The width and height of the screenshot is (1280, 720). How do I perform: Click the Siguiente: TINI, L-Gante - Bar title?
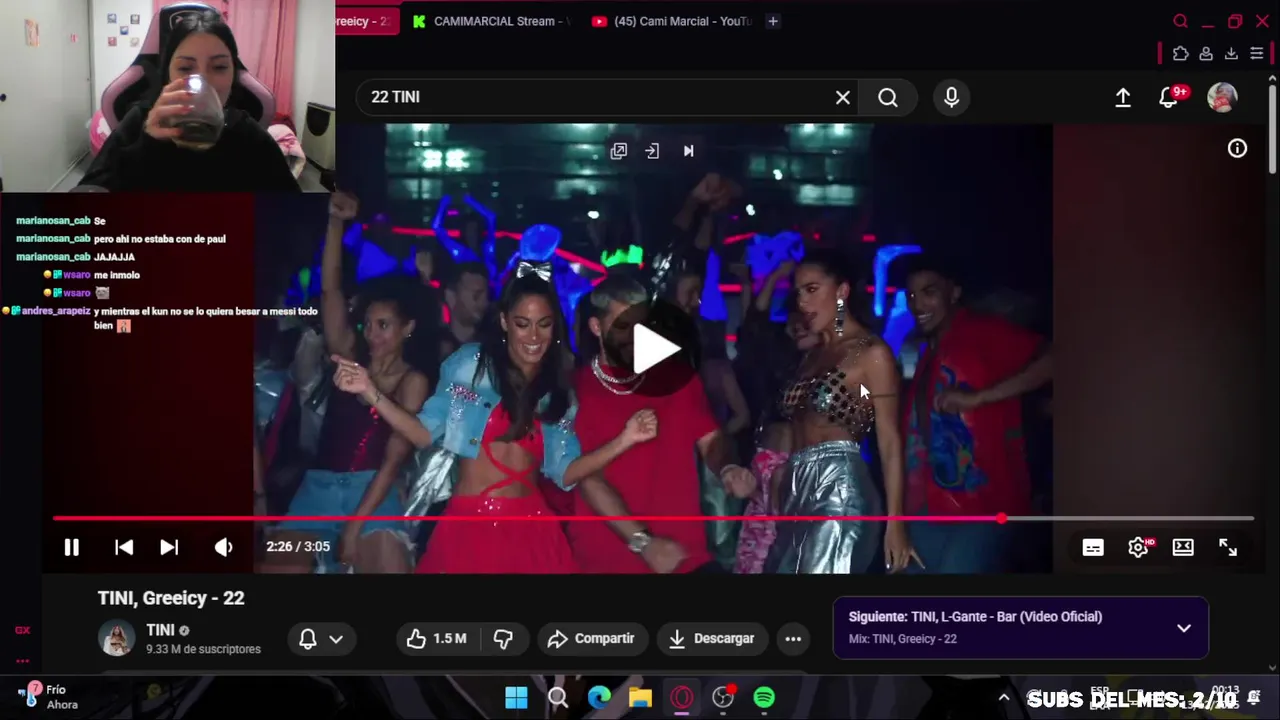coord(975,617)
